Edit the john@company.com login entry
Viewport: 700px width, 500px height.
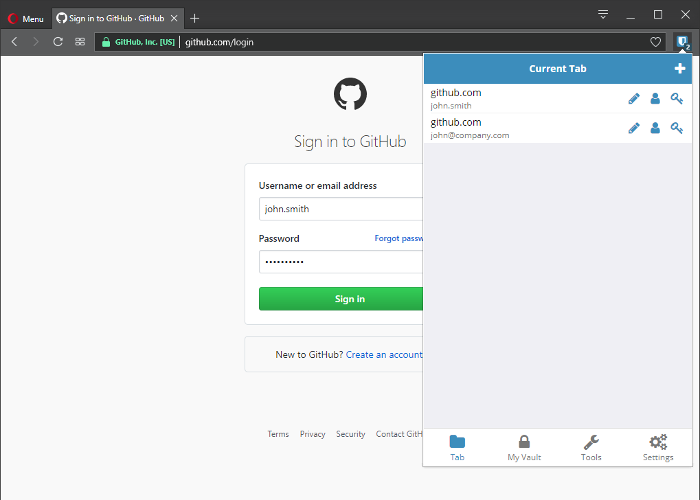click(633, 128)
